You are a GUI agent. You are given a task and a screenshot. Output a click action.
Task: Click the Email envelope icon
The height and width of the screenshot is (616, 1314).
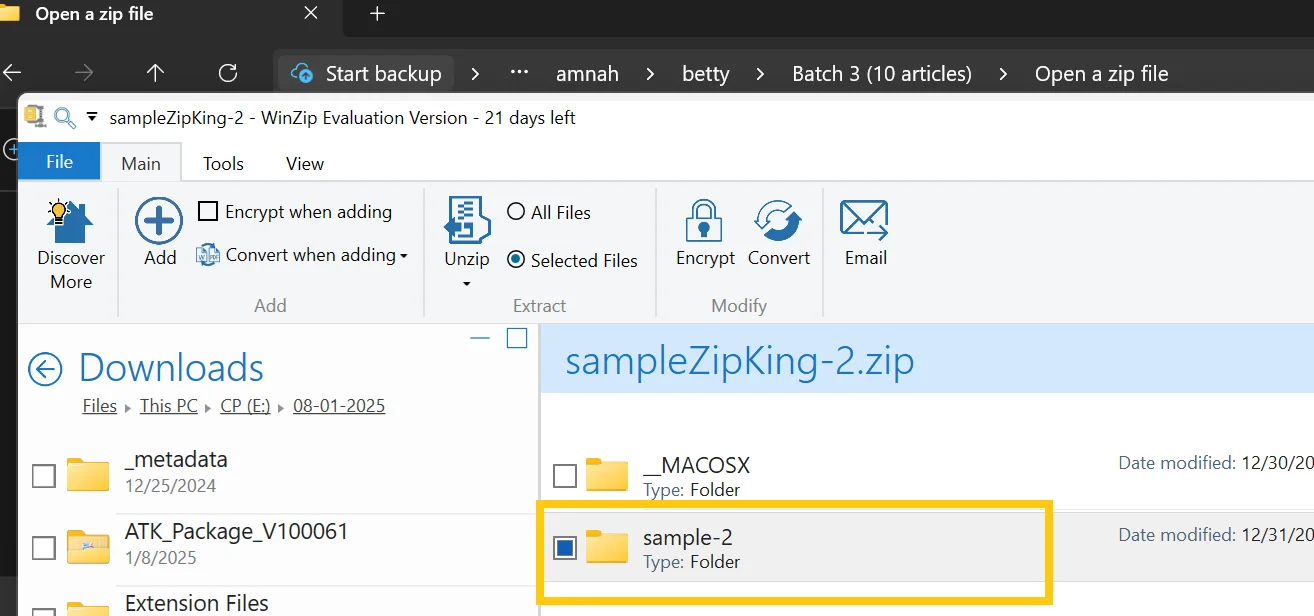click(x=865, y=220)
